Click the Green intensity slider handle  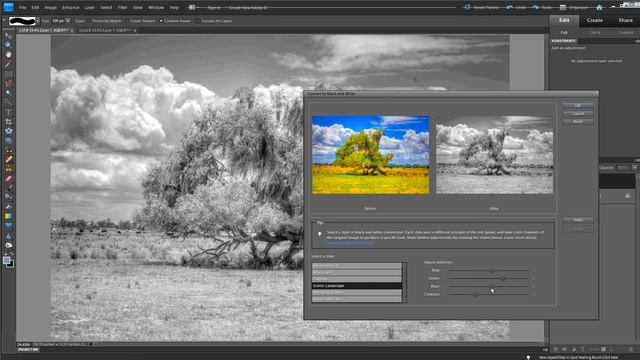point(503,278)
